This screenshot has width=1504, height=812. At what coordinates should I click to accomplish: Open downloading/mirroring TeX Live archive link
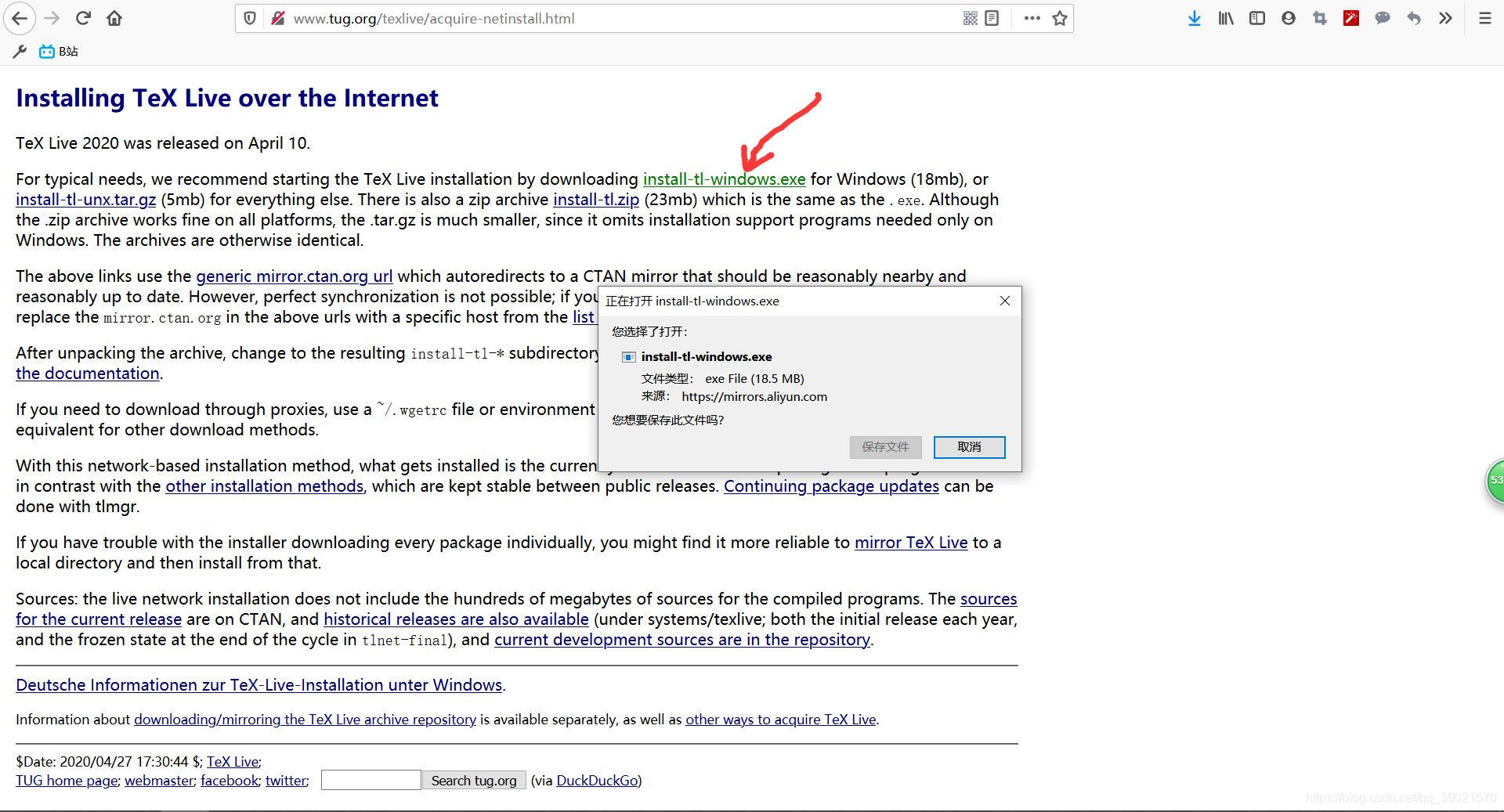click(x=305, y=720)
